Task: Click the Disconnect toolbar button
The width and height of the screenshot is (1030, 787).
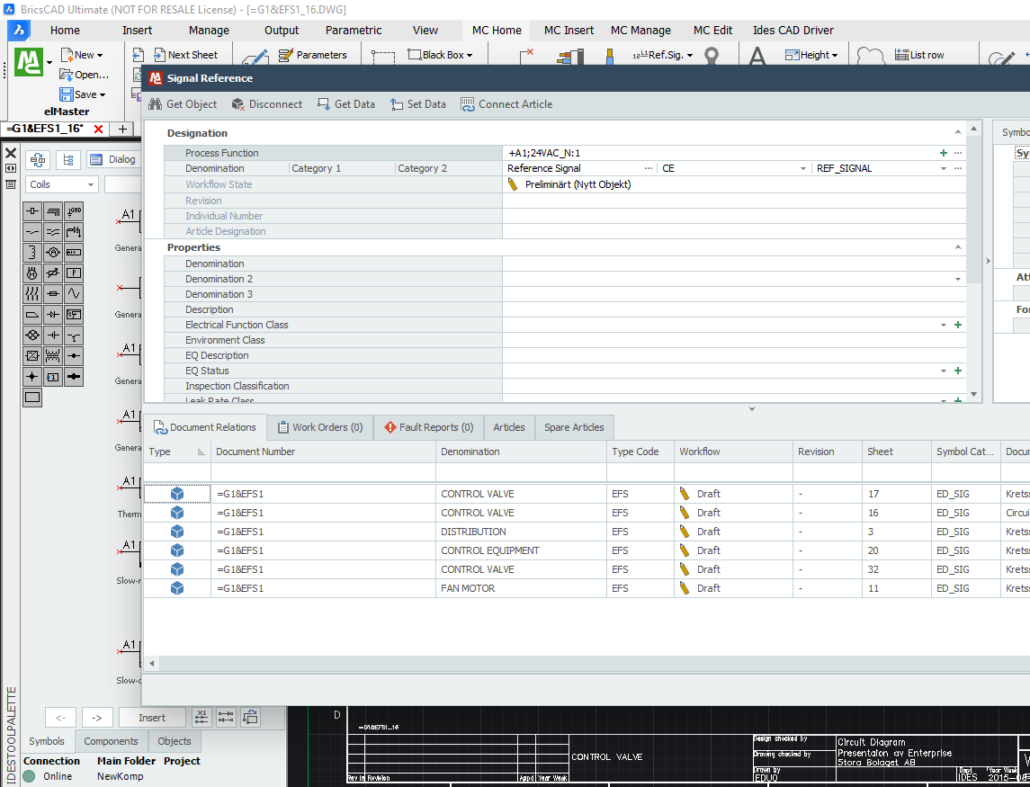Action: (x=267, y=104)
